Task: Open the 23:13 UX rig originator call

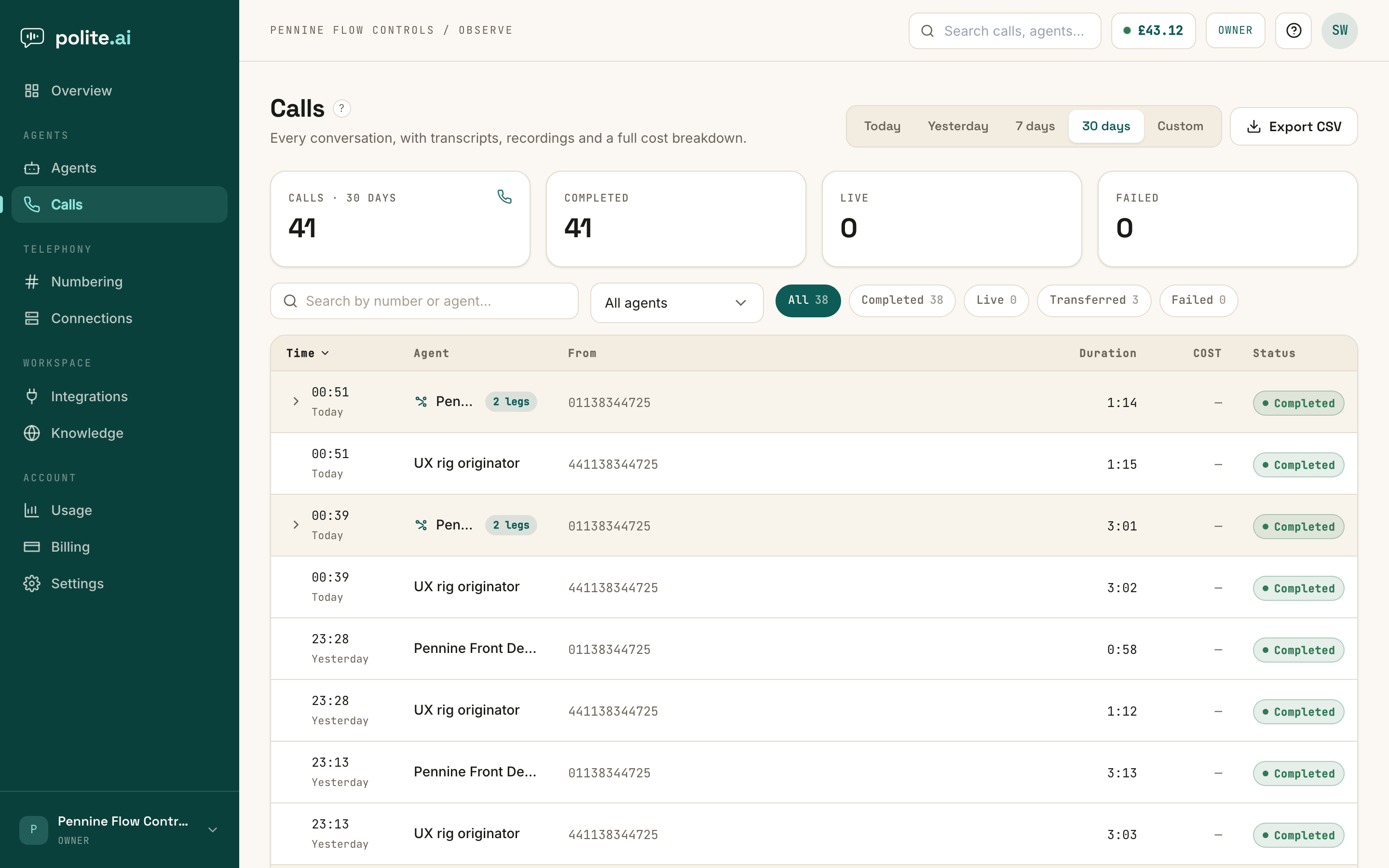Action: click(814, 834)
